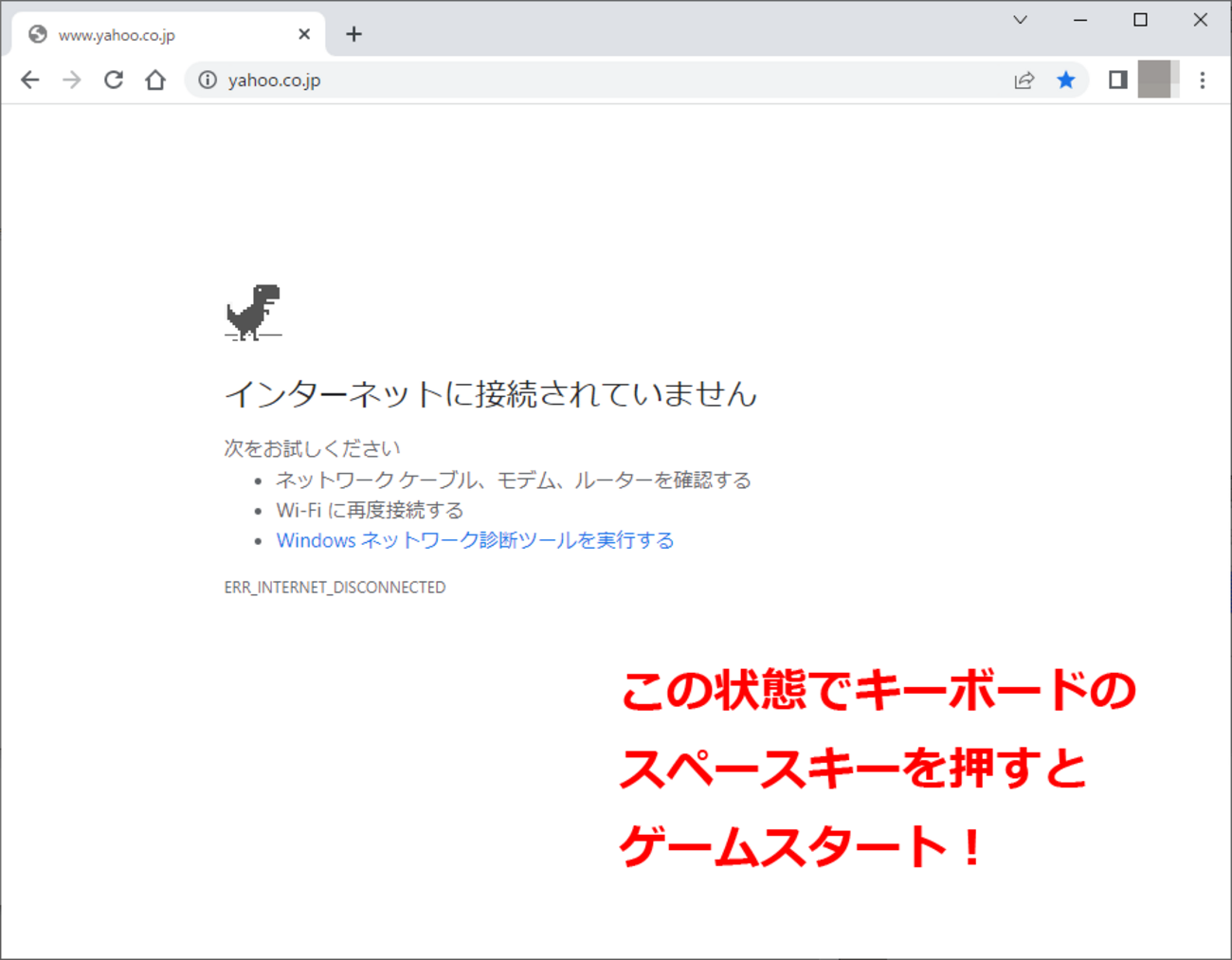Open Chrome's three-dot menu
This screenshot has width=1232, height=960.
click(1203, 81)
